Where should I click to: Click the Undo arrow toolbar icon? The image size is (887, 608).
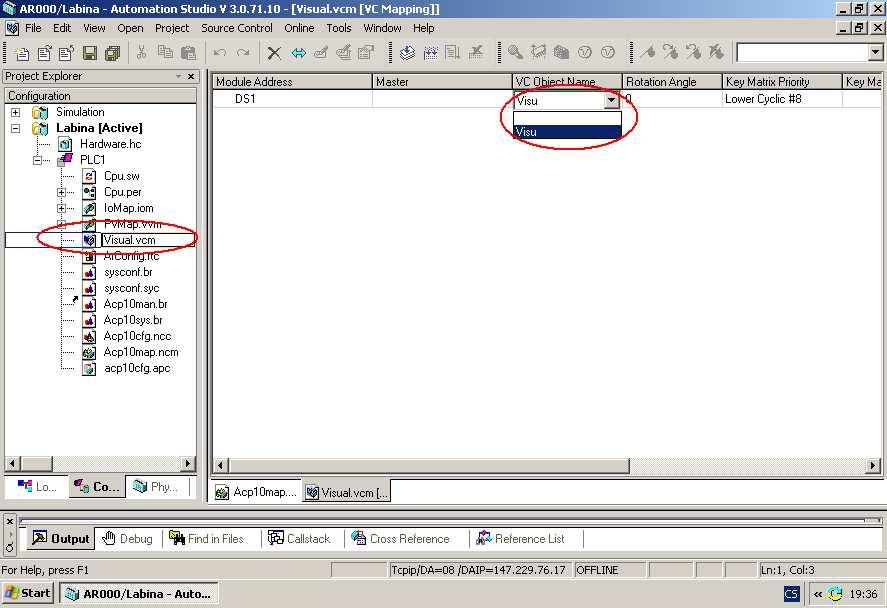pos(220,53)
